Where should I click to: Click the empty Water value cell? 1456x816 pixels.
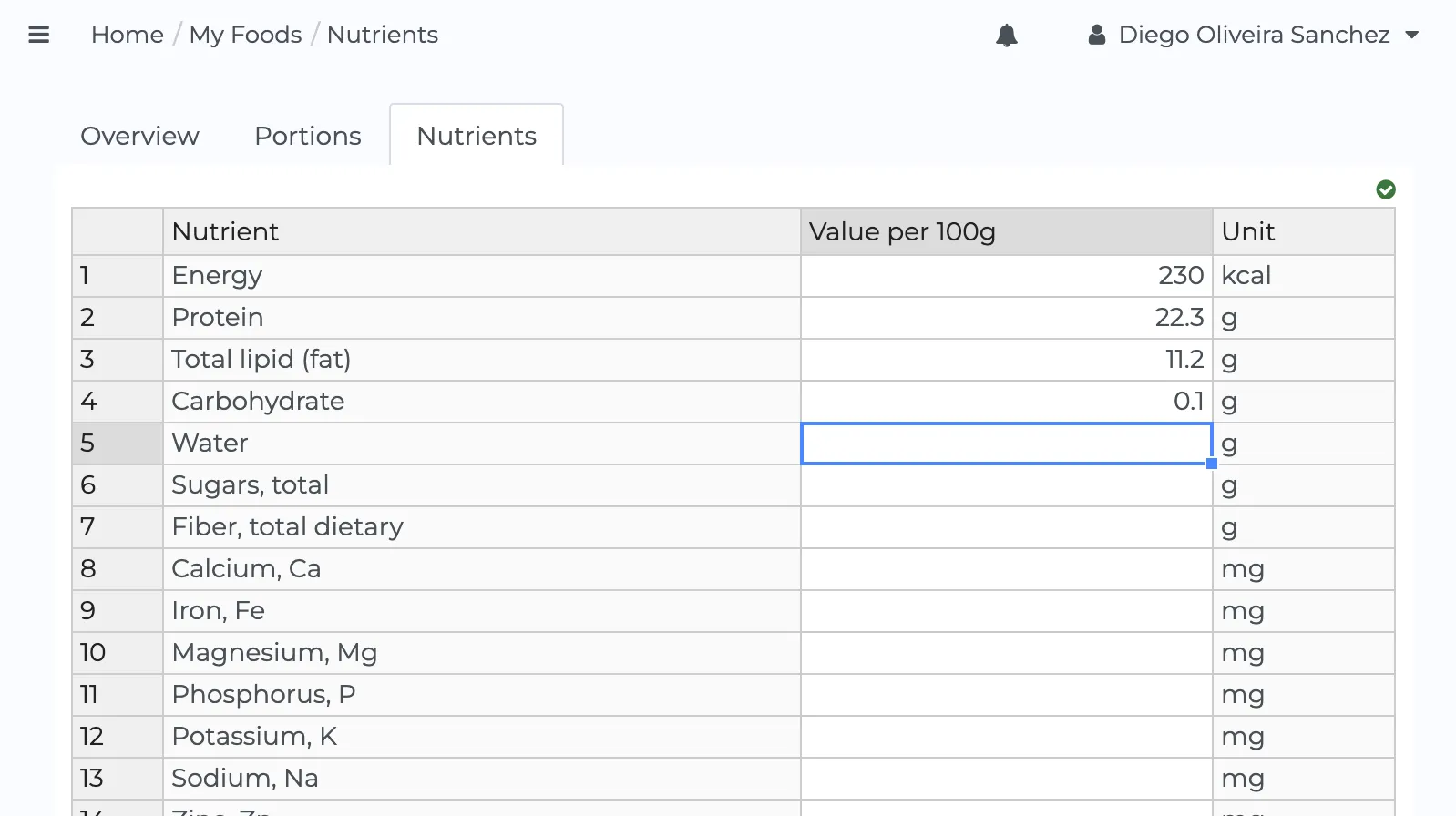[x=1006, y=444]
